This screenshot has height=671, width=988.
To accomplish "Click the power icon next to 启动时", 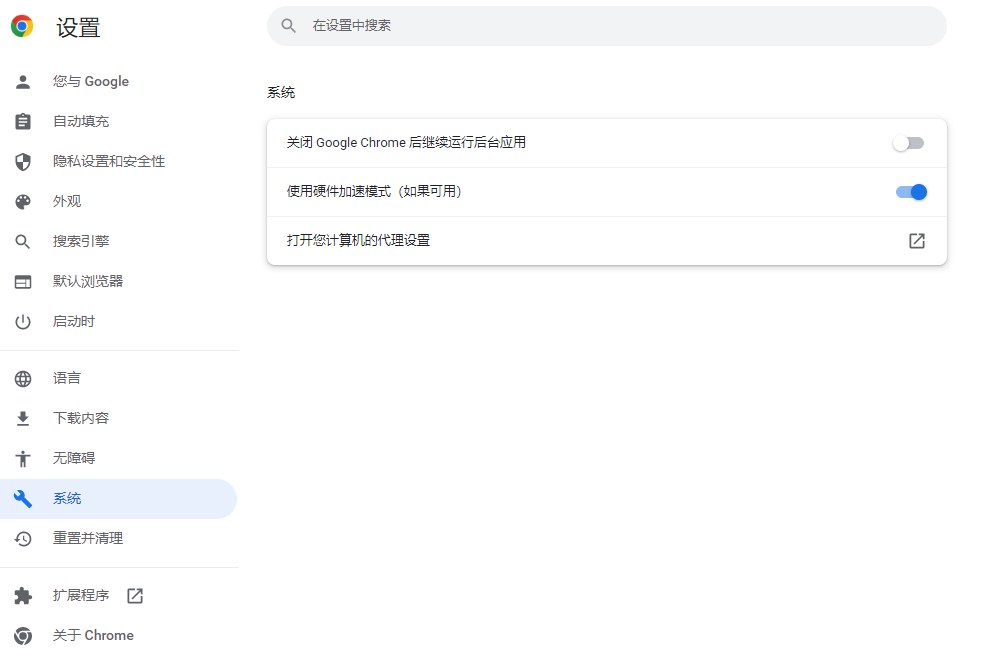I will (22, 321).
